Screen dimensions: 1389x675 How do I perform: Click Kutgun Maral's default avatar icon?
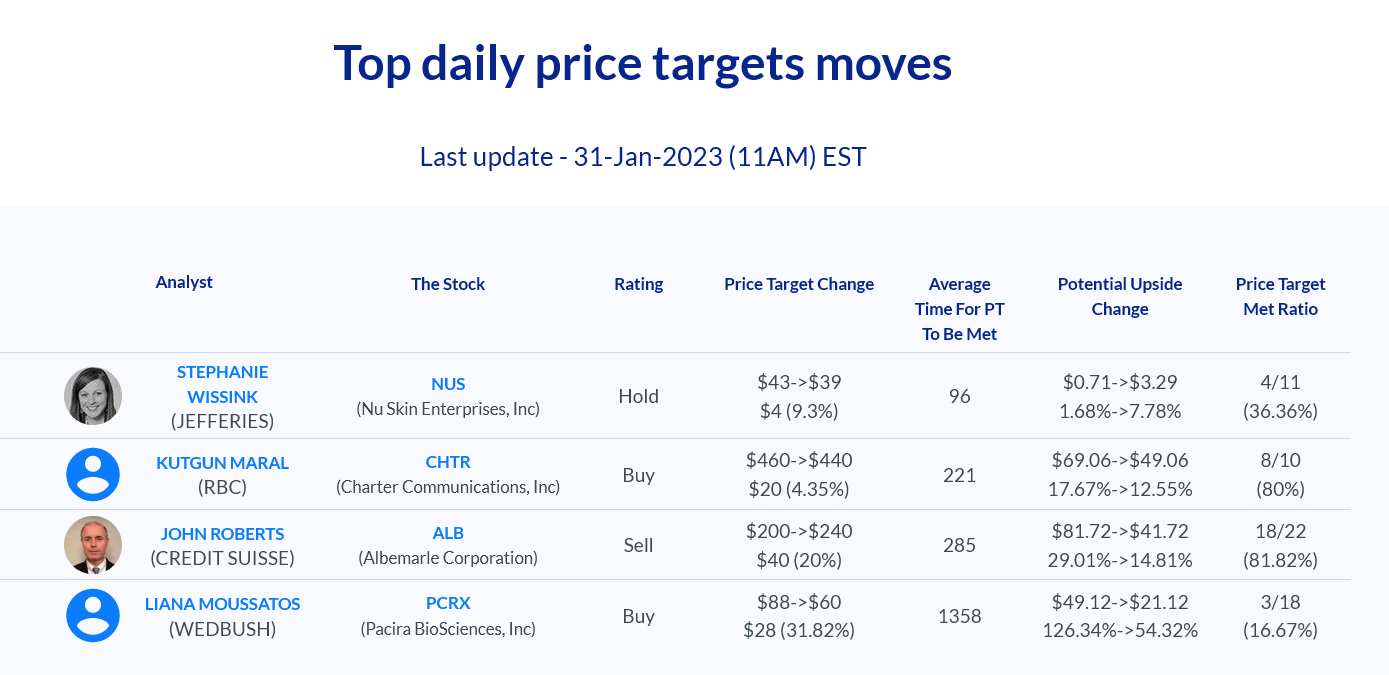click(x=93, y=475)
